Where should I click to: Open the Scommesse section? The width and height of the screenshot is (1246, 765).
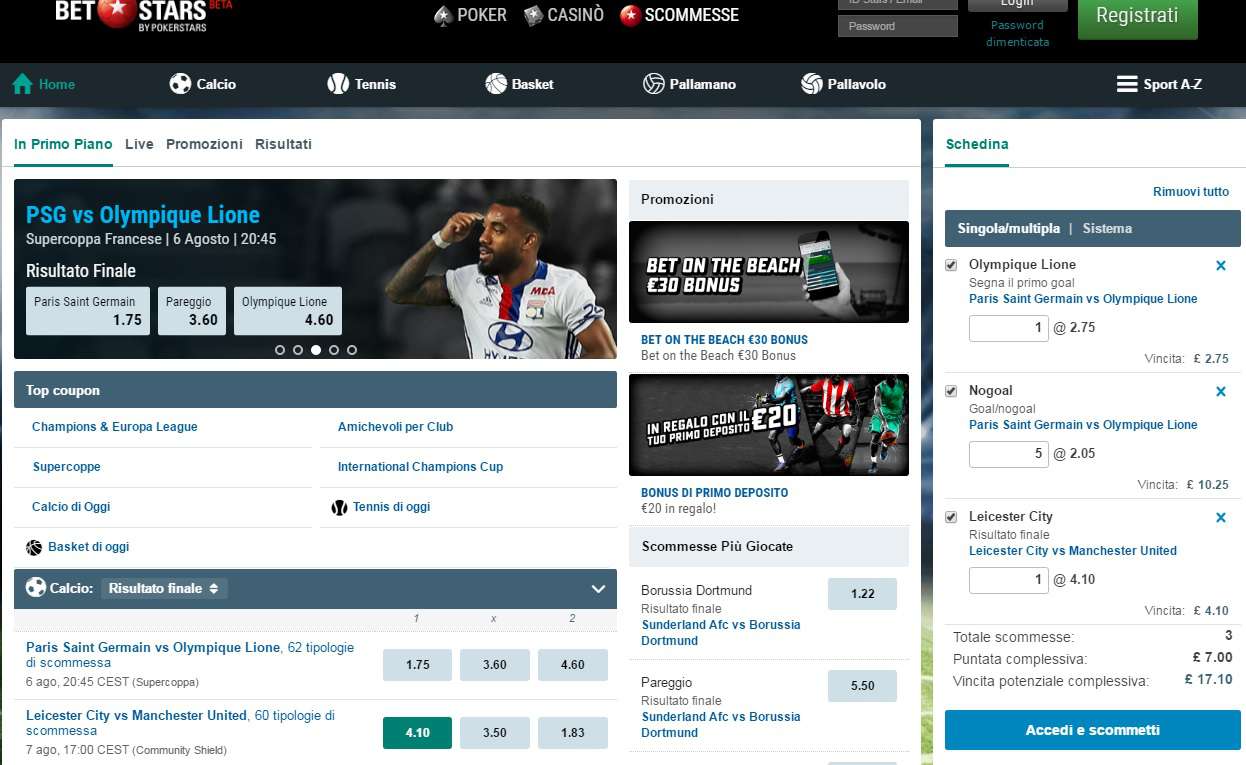tap(680, 15)
